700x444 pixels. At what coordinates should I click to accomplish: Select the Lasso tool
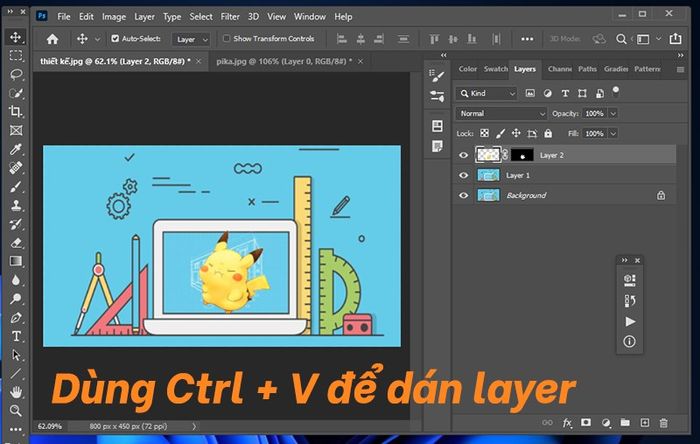(16, 74)
